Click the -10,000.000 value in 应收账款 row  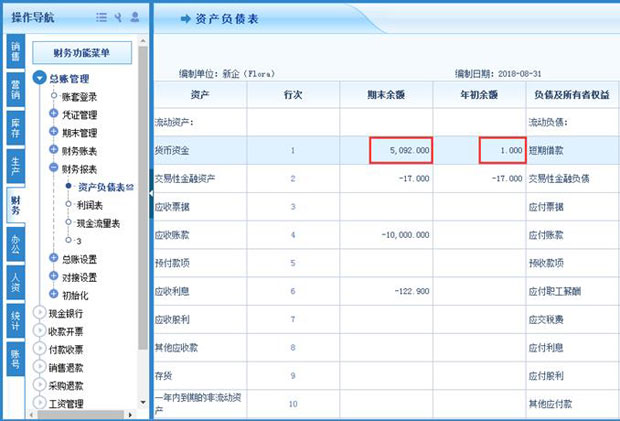(405, 235)
